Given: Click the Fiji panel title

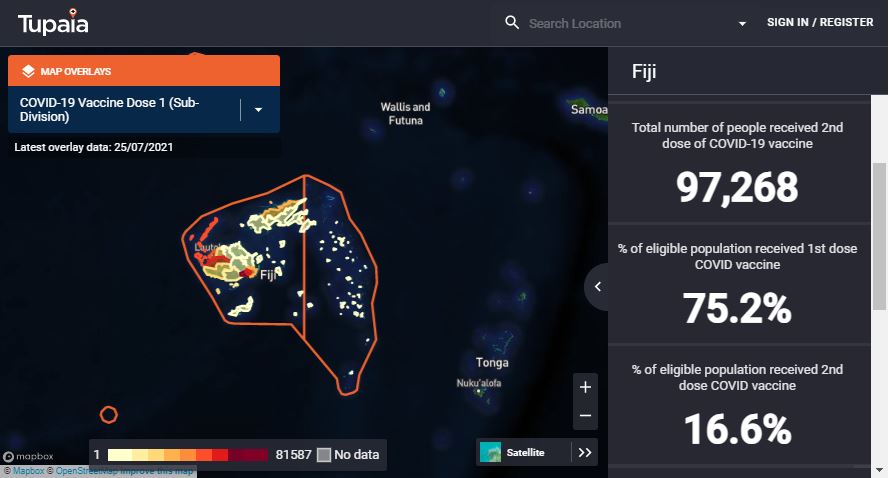Looking at the screenshot, I should click(644, 72).
